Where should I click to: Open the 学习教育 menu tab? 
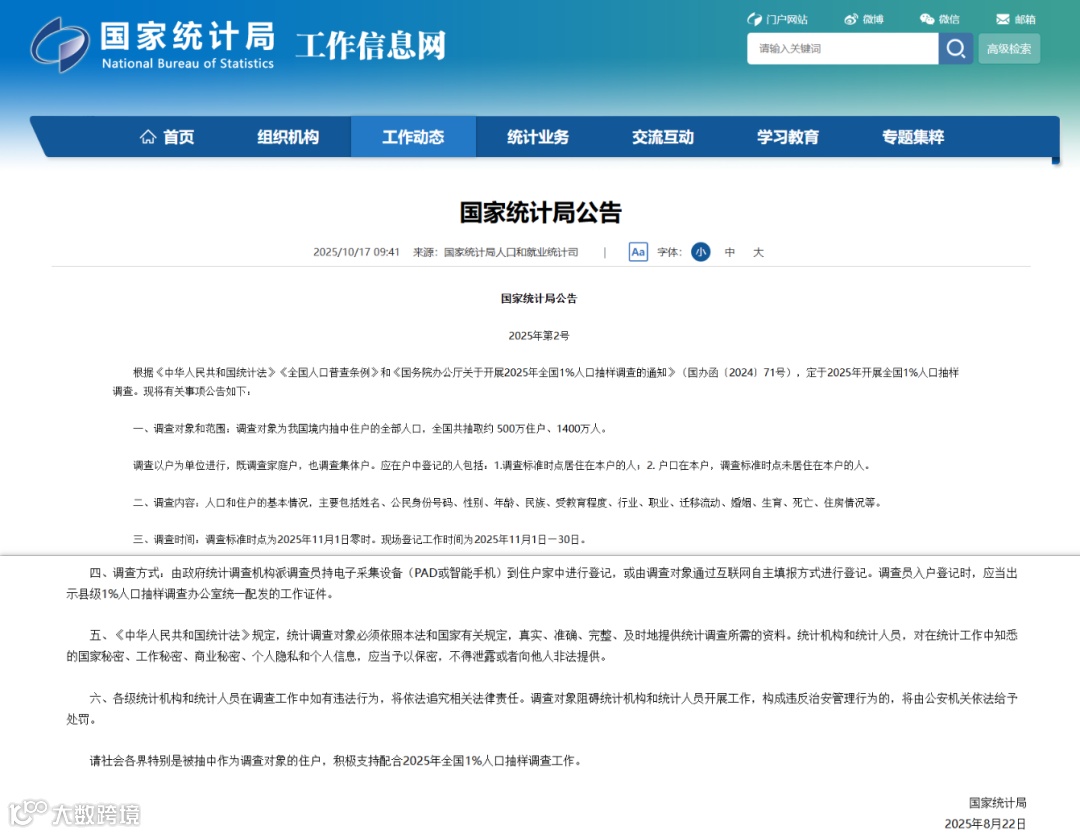click(x=788, y=137)
